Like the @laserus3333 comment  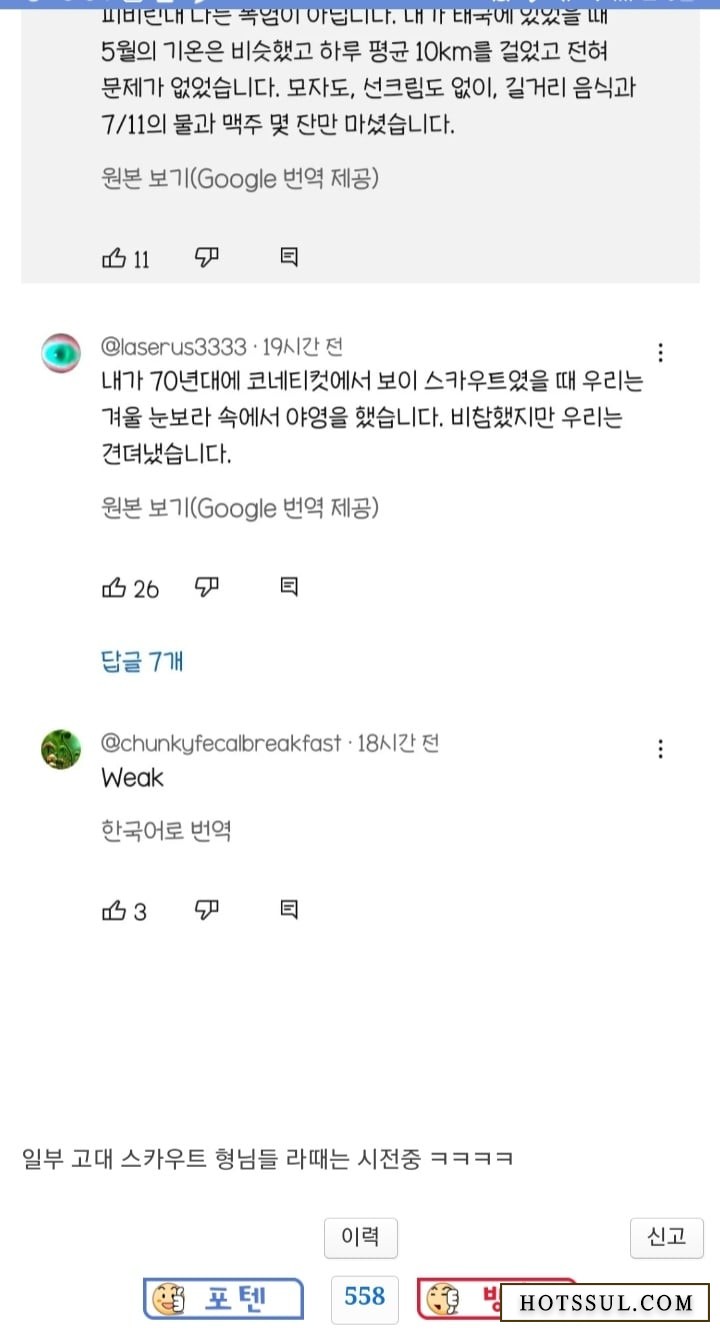coord(114,588)
